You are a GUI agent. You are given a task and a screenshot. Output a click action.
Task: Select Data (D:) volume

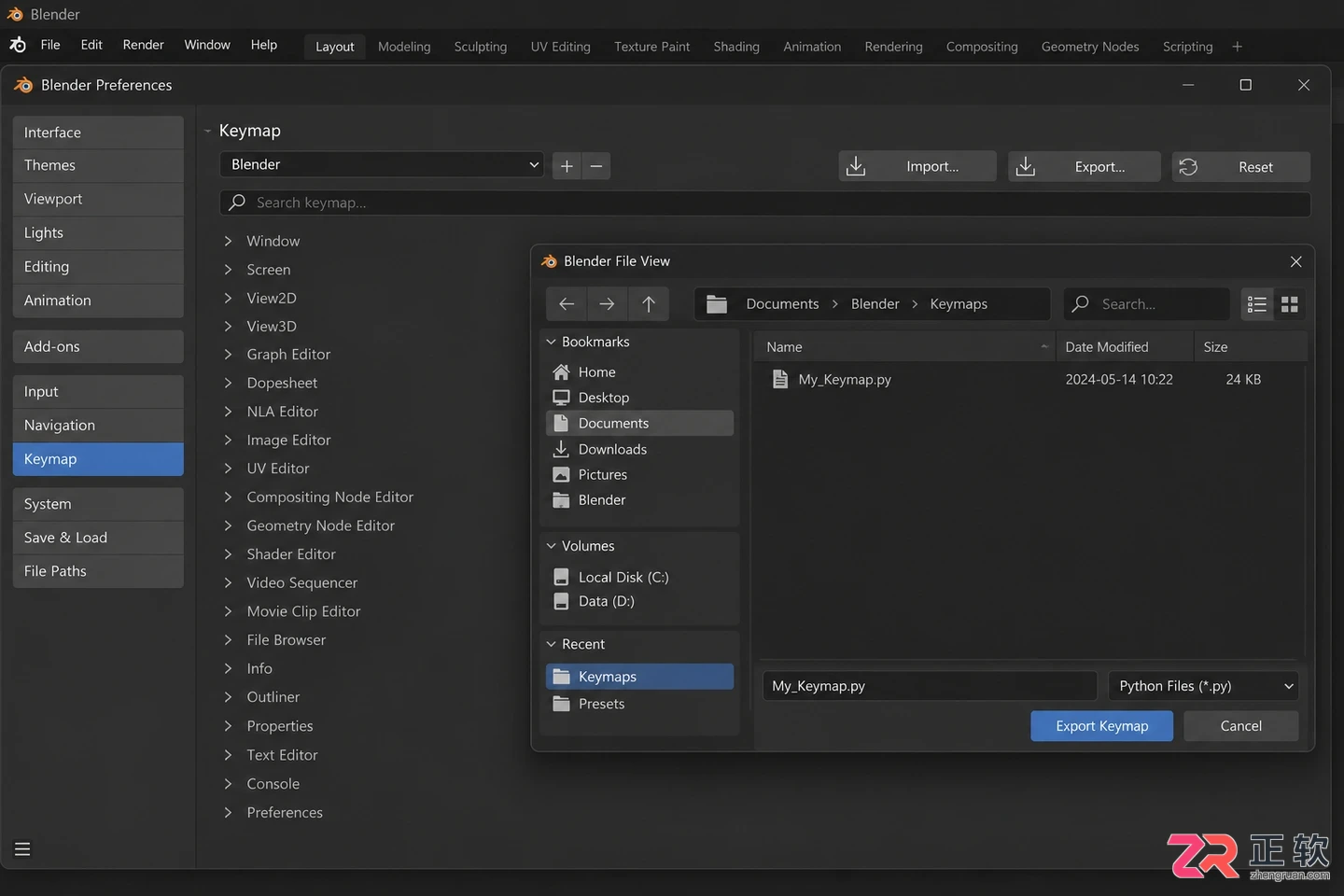point(639,601)
